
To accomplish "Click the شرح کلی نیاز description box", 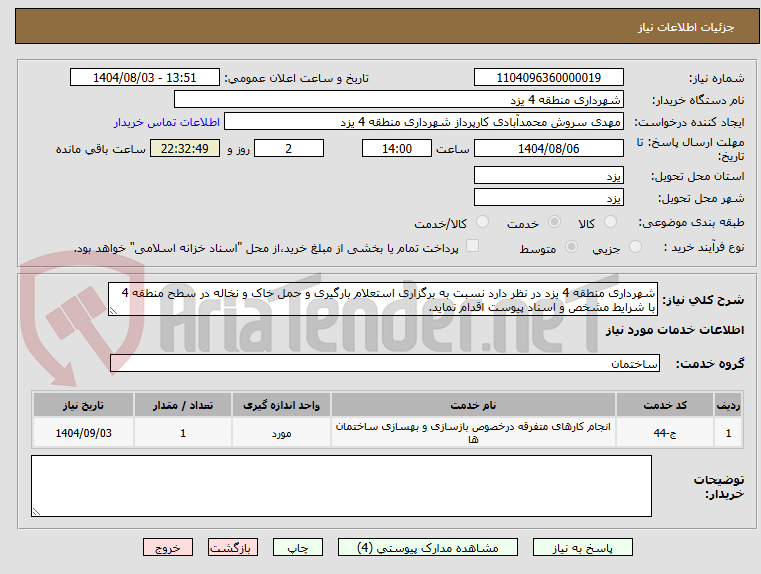I will [383, 299].
